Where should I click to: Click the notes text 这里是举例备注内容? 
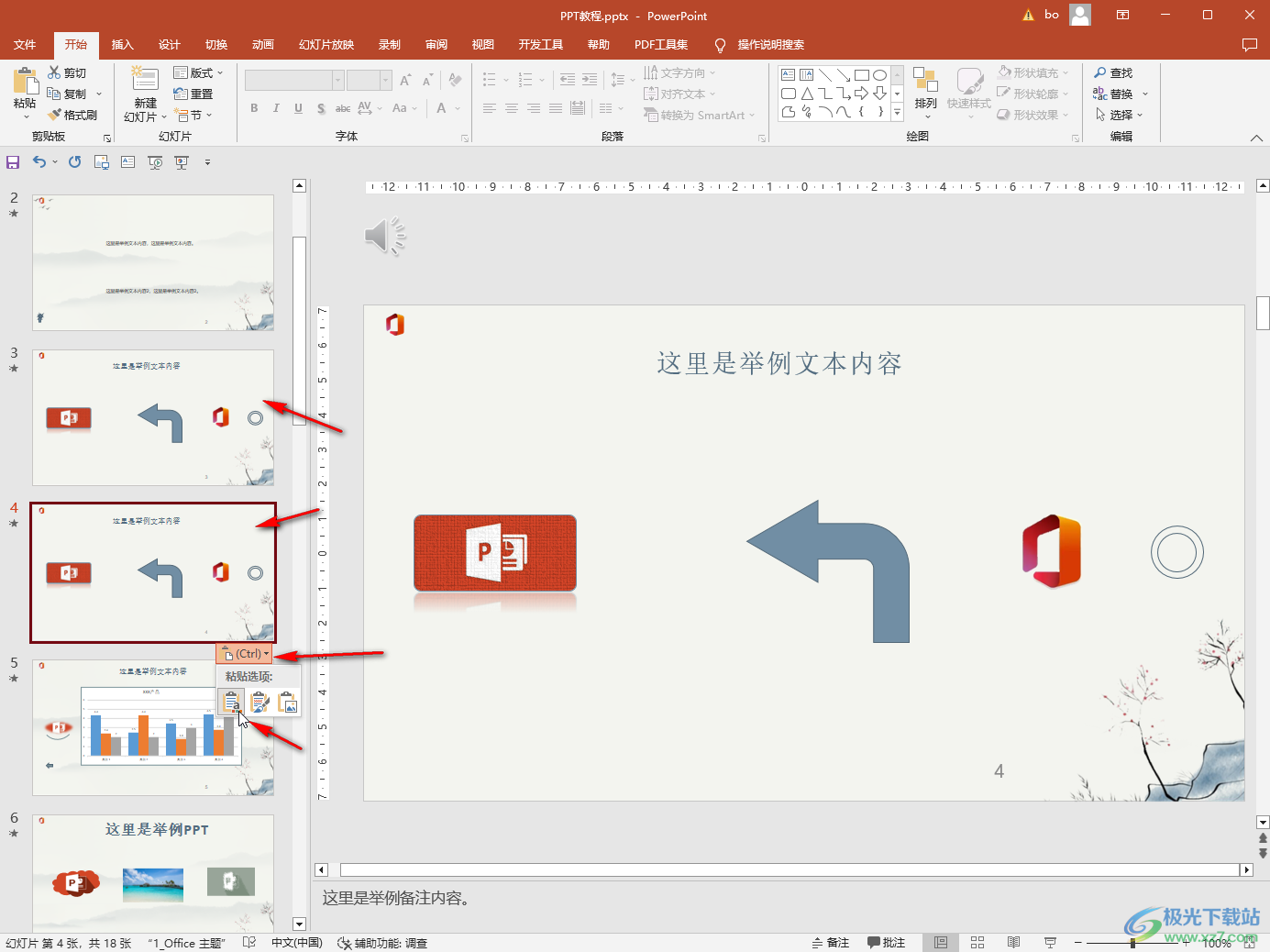[x=397, y=898]
